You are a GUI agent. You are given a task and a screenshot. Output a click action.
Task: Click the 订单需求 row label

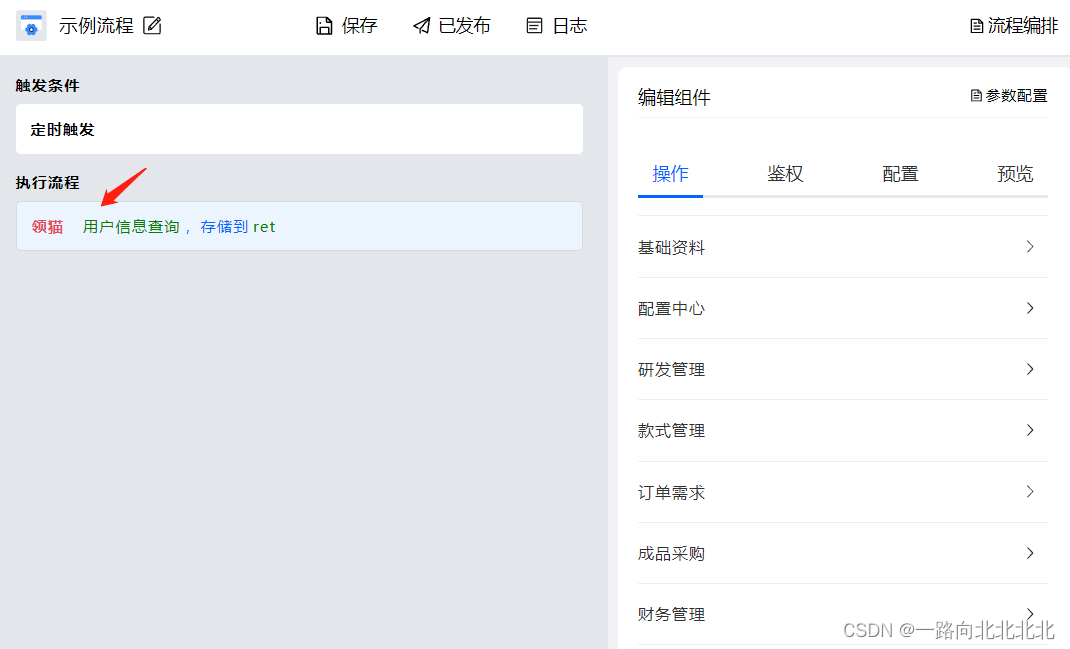671,492
